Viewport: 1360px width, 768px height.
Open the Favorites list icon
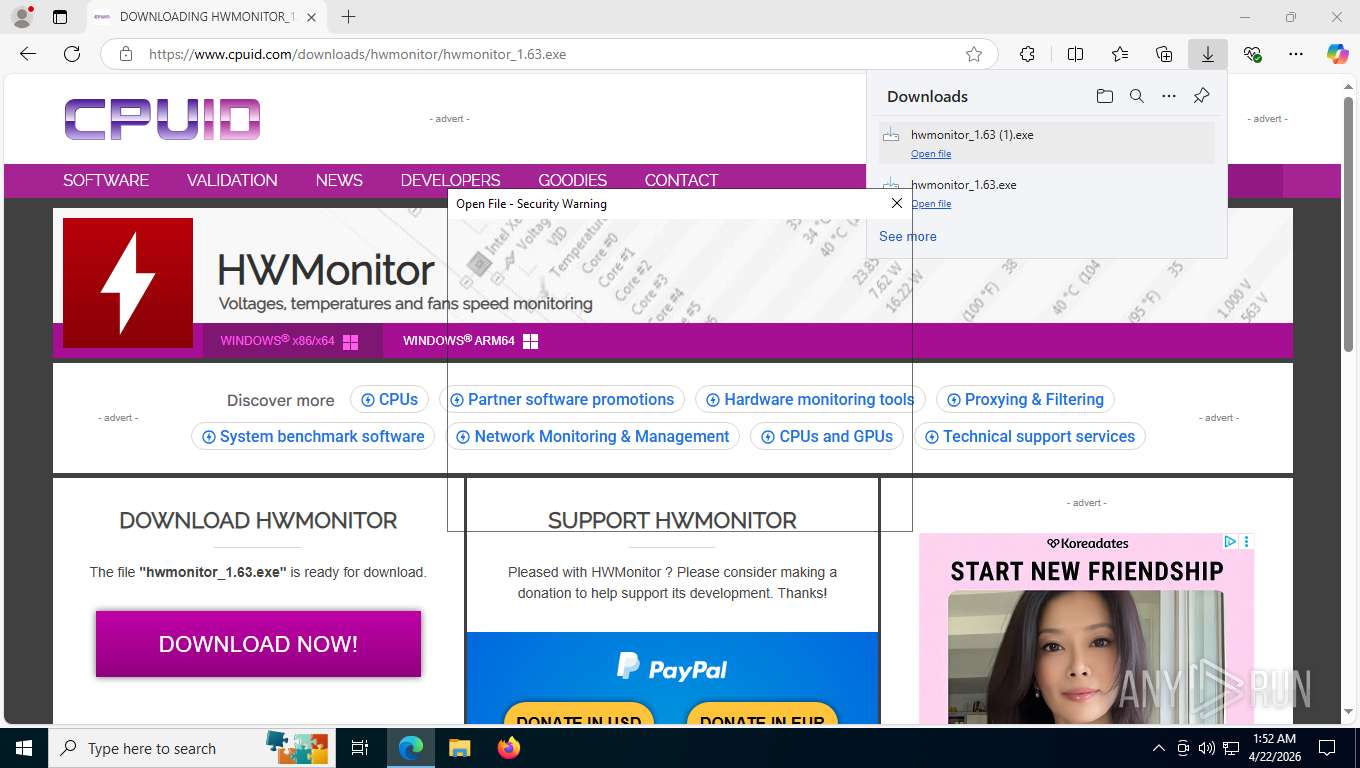[1120, 54]
